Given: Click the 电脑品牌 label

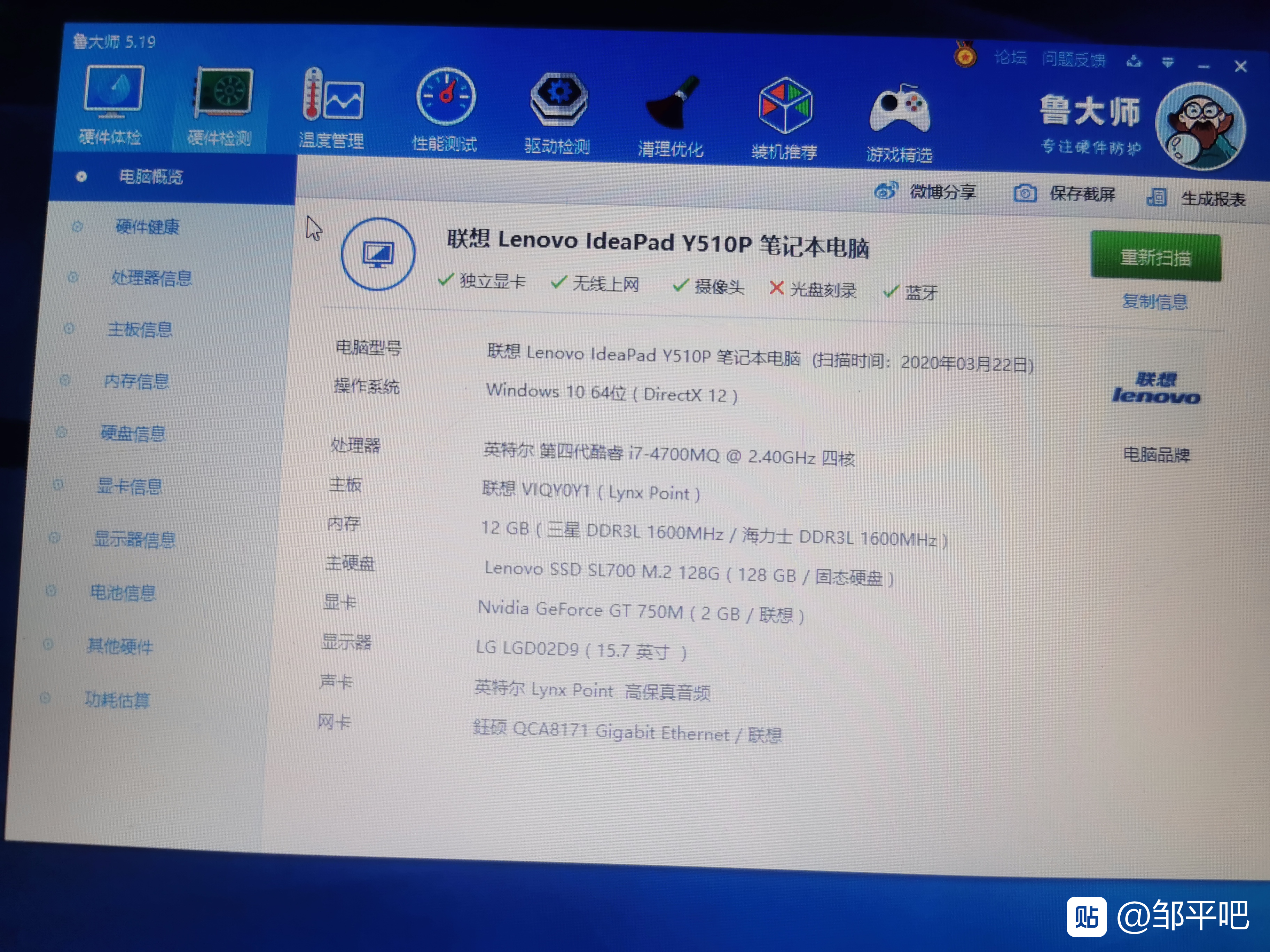Looking at the screenshot, I should 1156,454.
